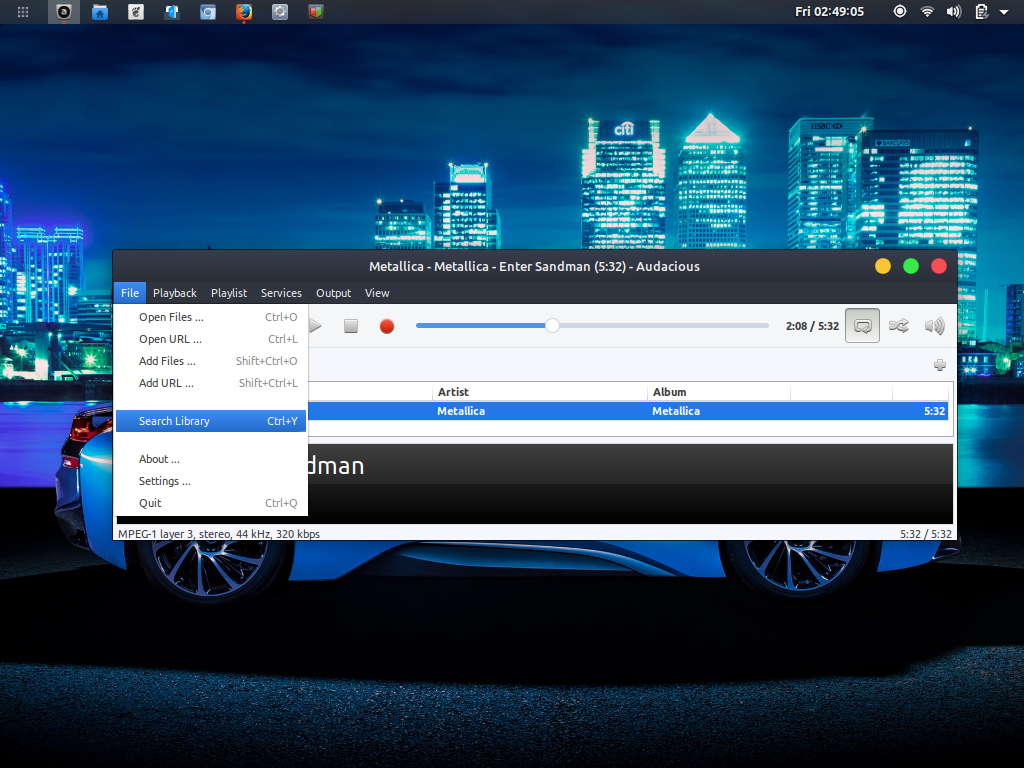Click the partly hidden Play button in Audacious
Image resolution: width=1024 pixels, height=768 pixels.
[x=315, y=325]
